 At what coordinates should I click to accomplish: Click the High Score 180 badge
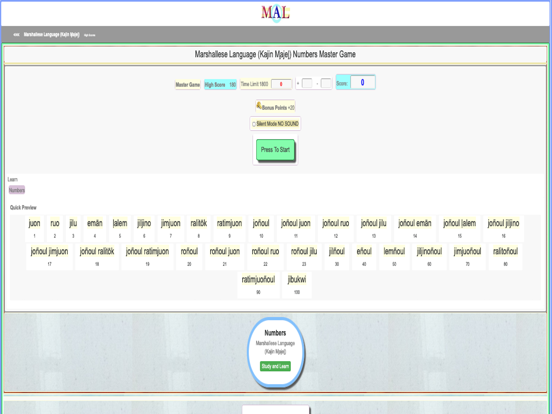[220, 84]
